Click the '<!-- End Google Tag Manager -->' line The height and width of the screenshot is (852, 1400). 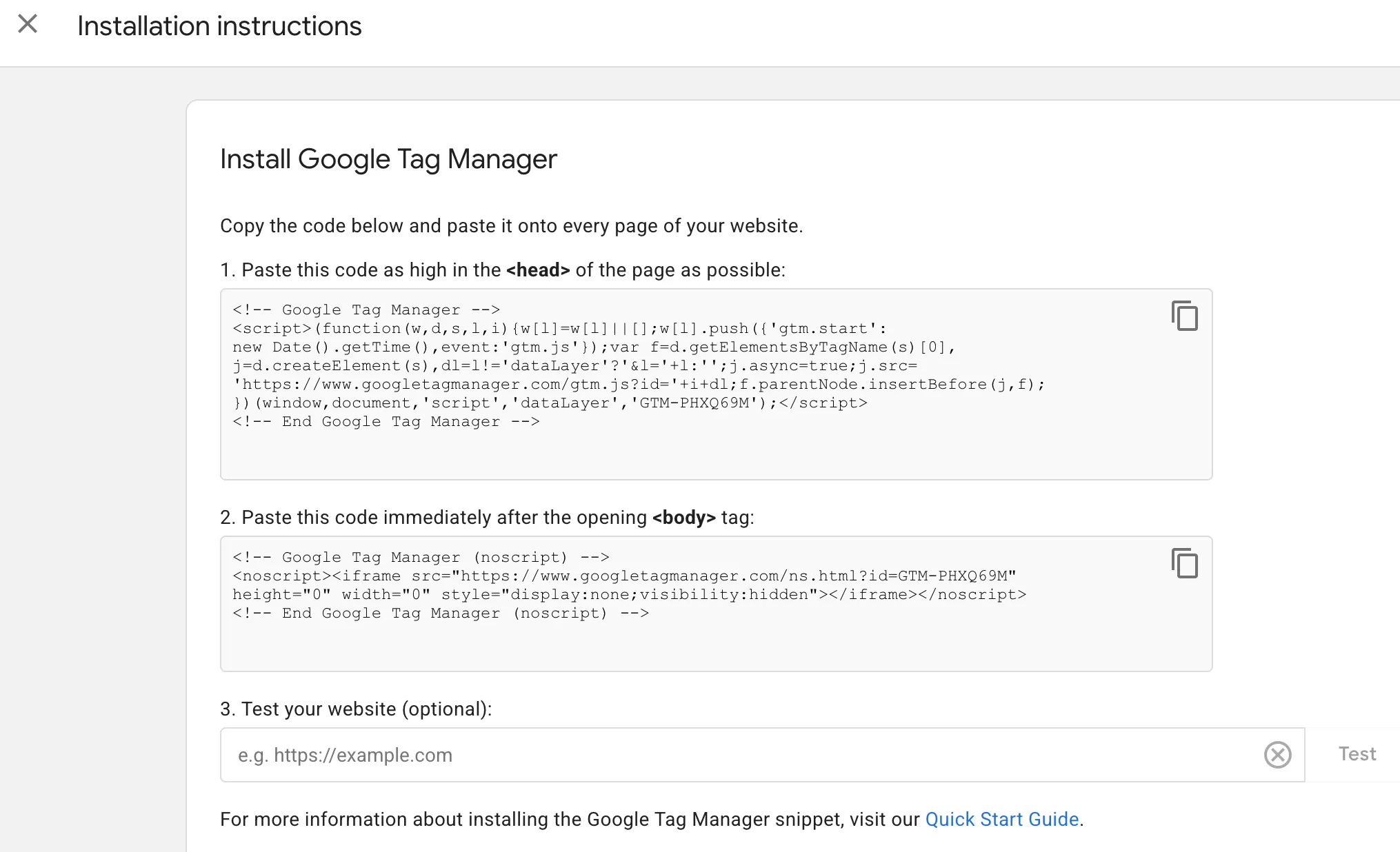[x=386, y=421]
